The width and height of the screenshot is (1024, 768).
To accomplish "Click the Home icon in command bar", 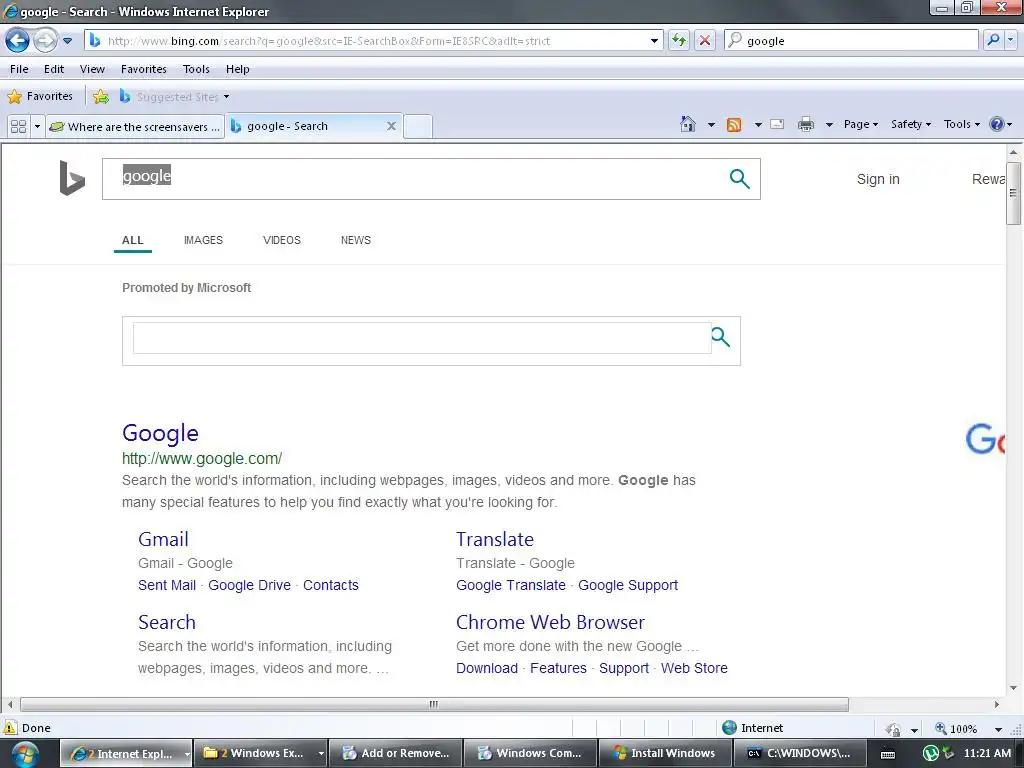I will click(688, 124).
